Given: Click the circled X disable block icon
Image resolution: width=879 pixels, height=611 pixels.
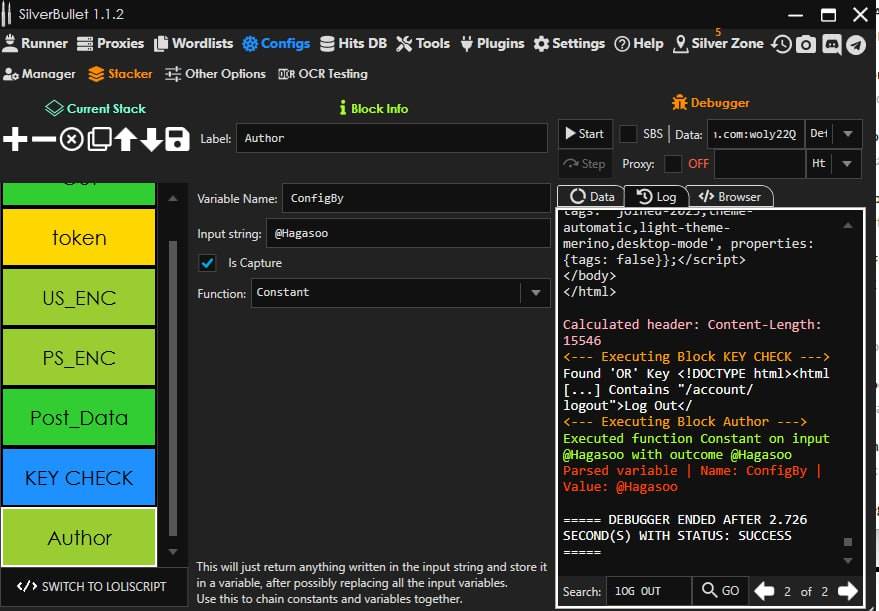Looking at the screenshot, I should point(71,139).
